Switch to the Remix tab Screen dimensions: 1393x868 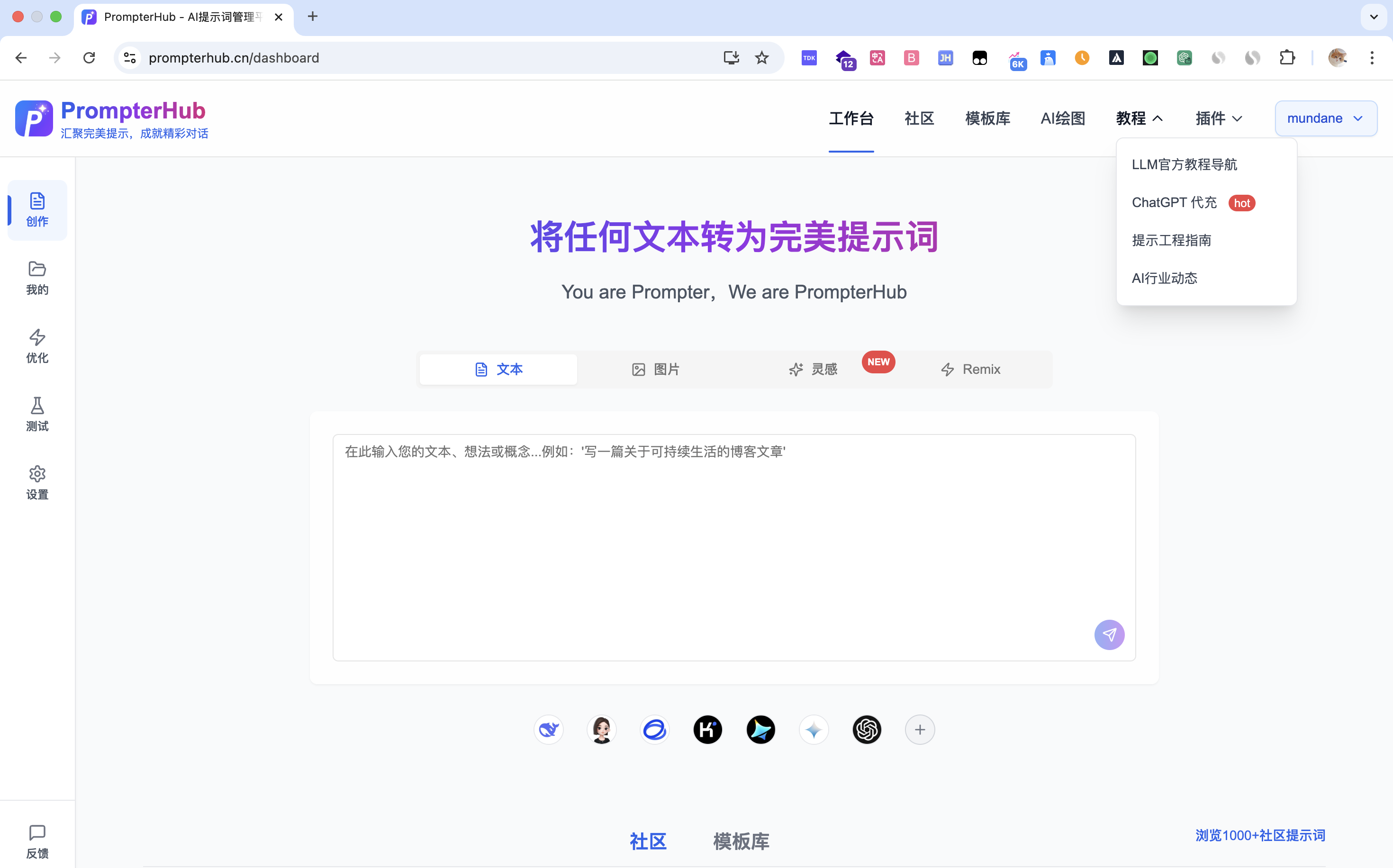click(x=970, y=369)
